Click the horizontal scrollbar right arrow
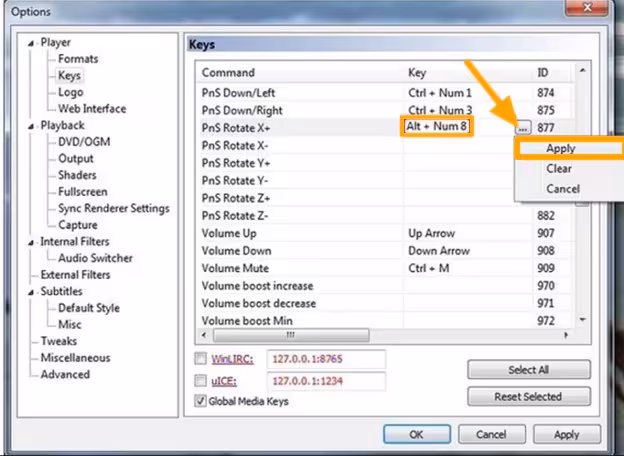The height and width of the screenshot is (456, 624). (x=566, y=335)
